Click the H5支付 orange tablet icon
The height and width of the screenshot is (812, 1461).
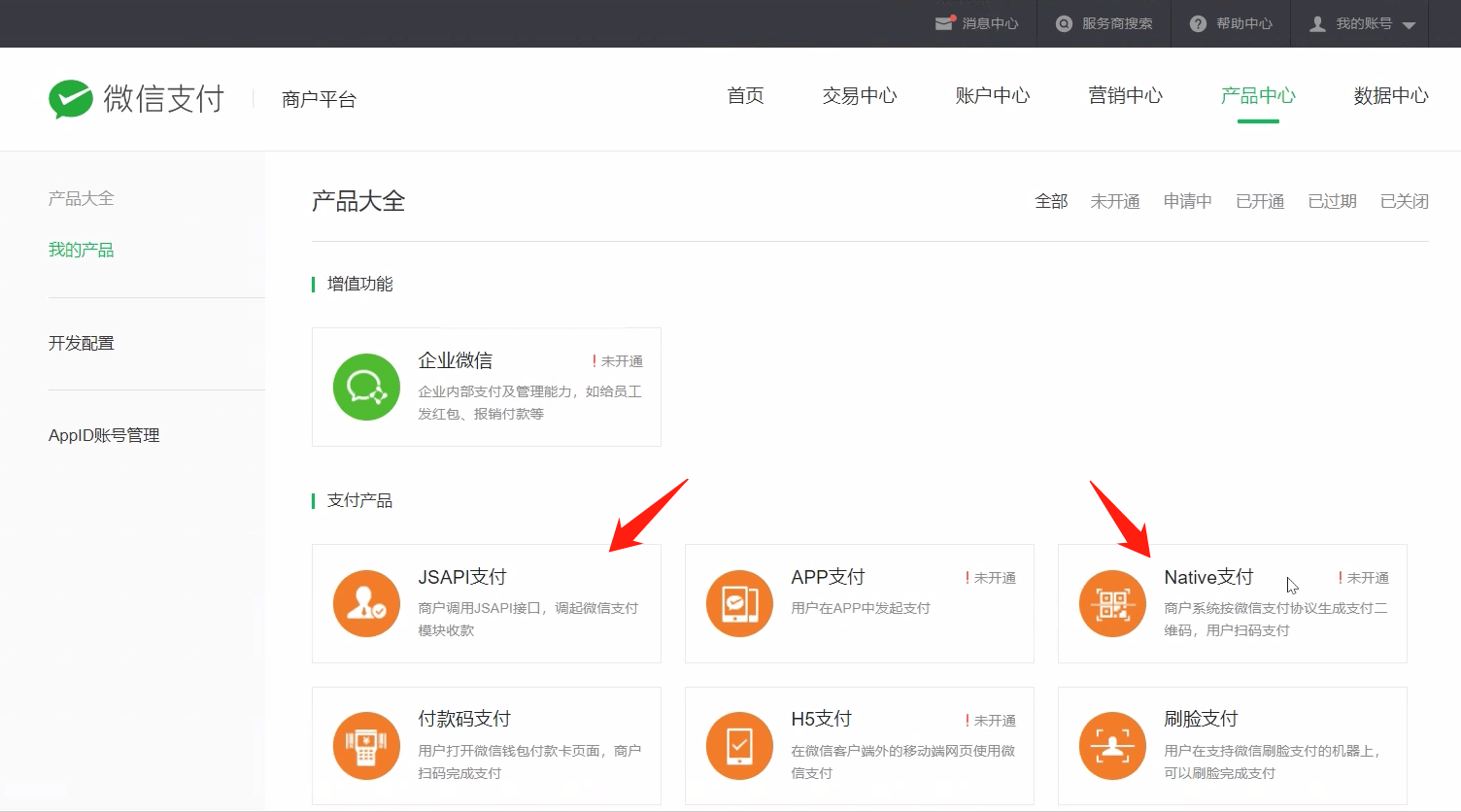click(739, 746)
